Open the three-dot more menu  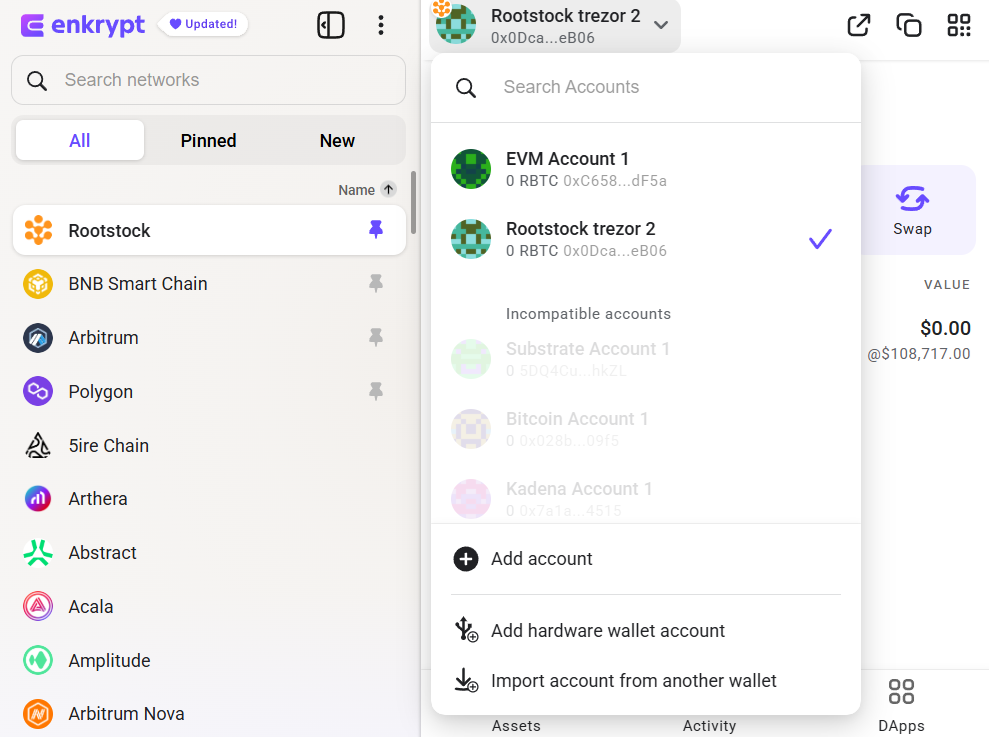(x=380, y=25)
